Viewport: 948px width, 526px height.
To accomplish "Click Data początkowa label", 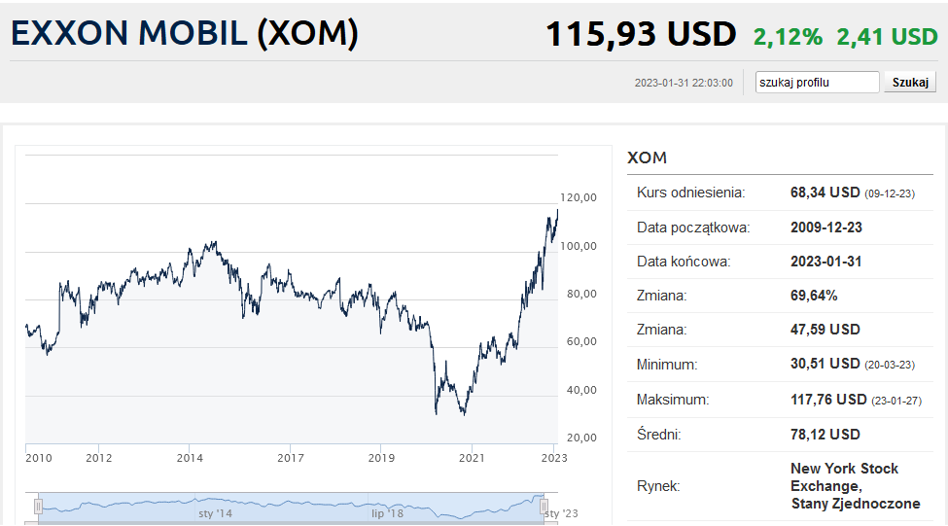I will (x=693, y=228).
